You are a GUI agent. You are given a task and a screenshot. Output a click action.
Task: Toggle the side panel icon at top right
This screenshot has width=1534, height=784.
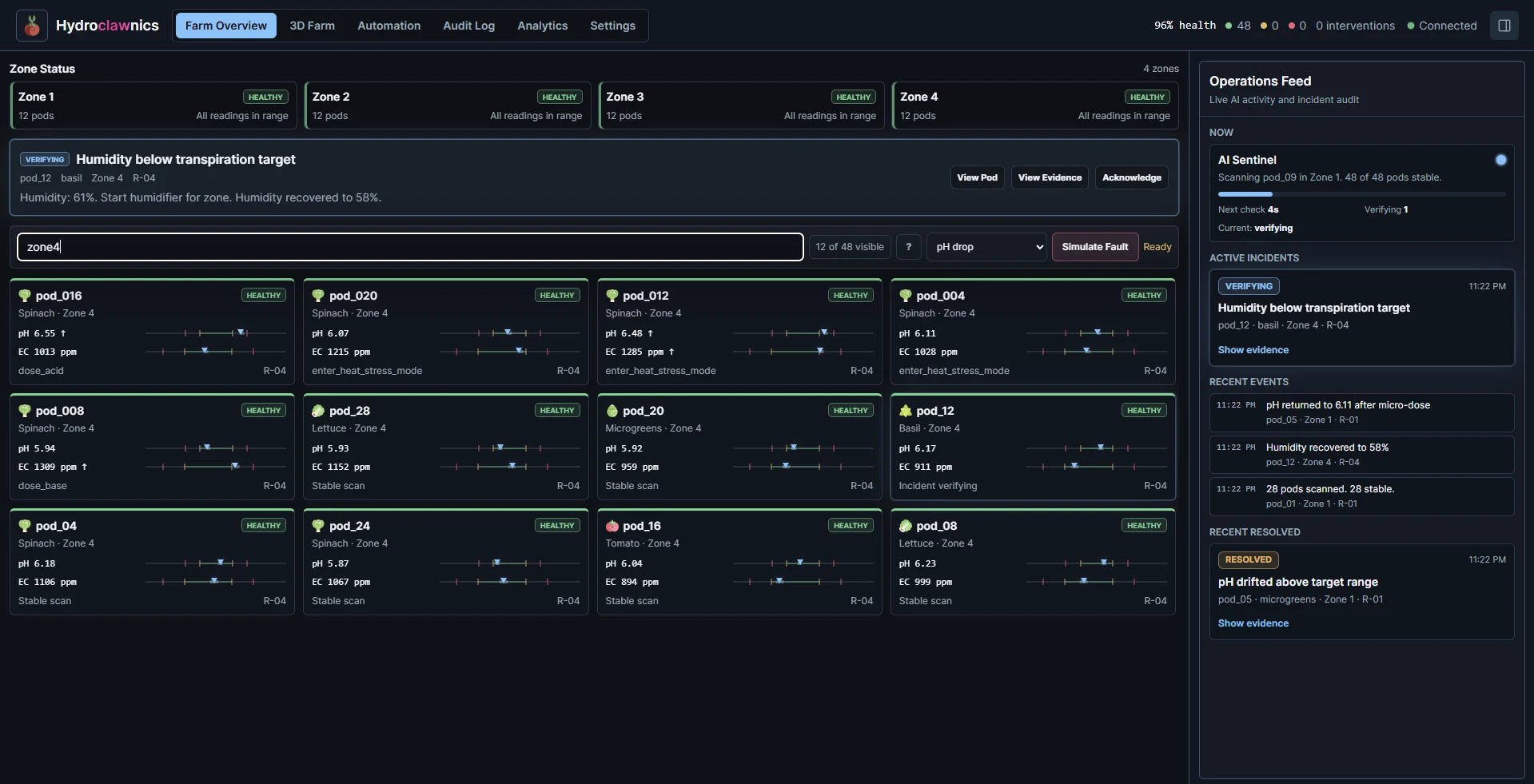coord(1504,26)
